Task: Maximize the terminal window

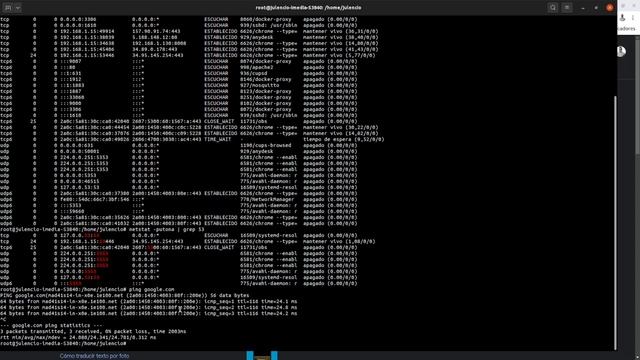Action: click(x=596, y=8)
